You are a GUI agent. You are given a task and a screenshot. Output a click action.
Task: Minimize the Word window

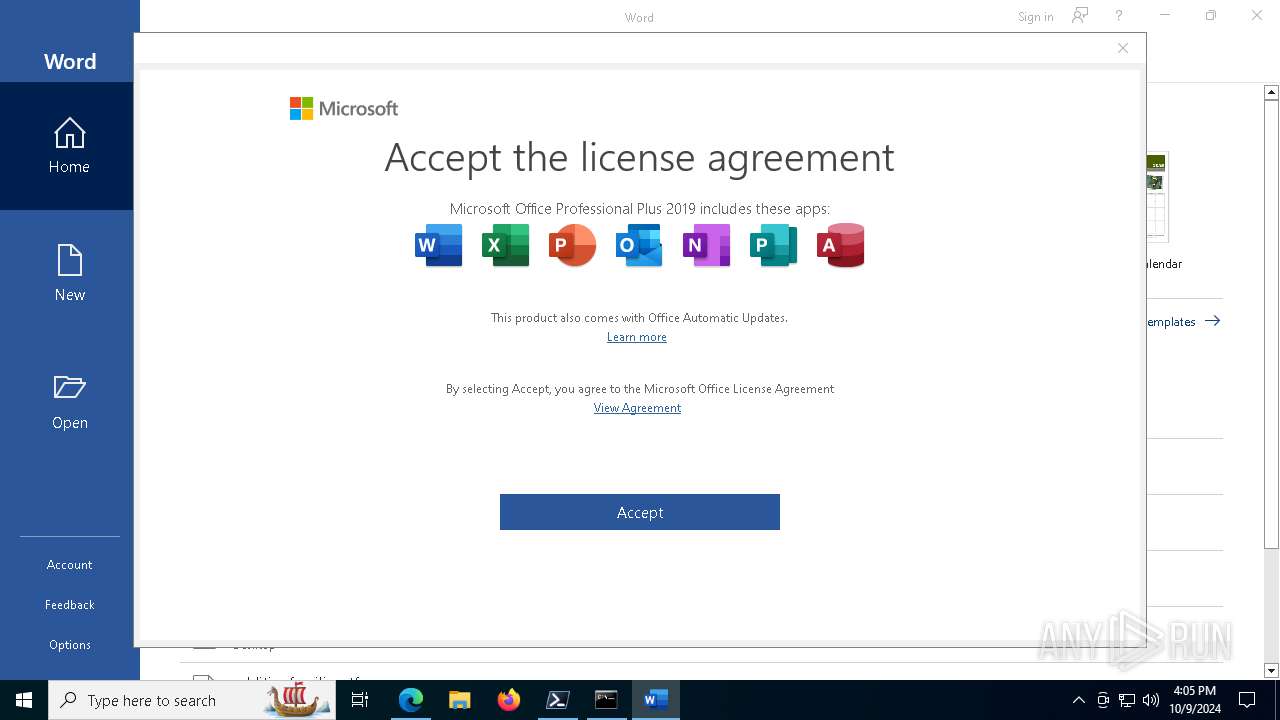tap(1164, 16)
